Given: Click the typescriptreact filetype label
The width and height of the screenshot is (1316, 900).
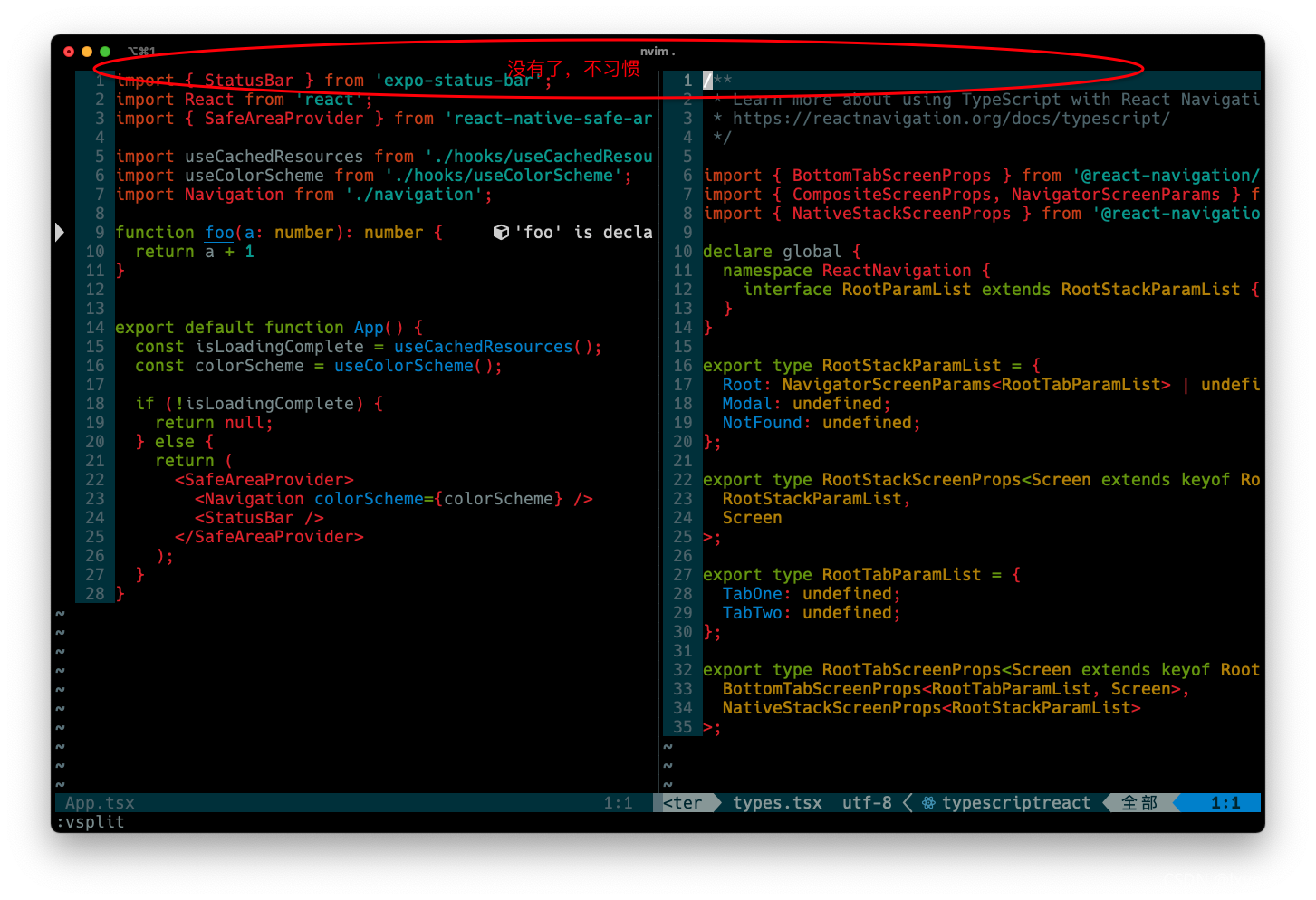Looking at the screenshot, I should tap(1016, 803).
